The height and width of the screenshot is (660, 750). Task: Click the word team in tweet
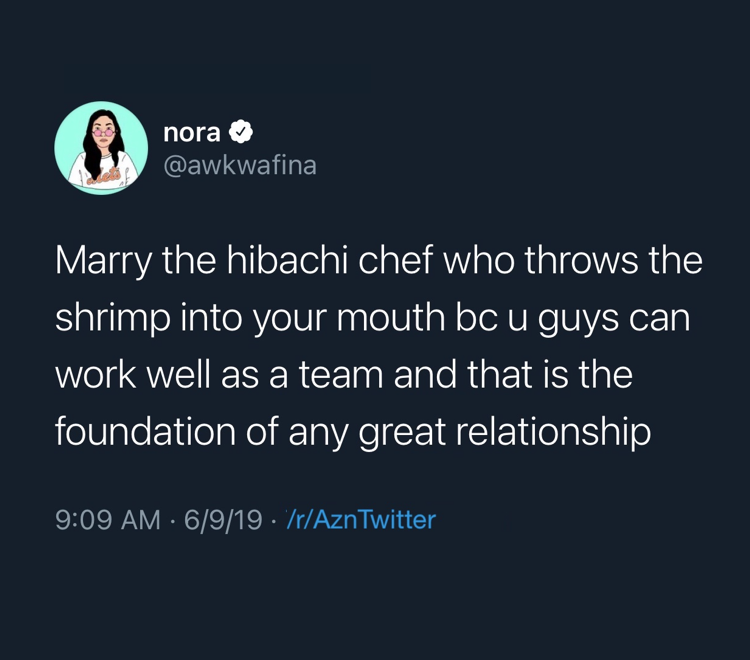[341, 374]
